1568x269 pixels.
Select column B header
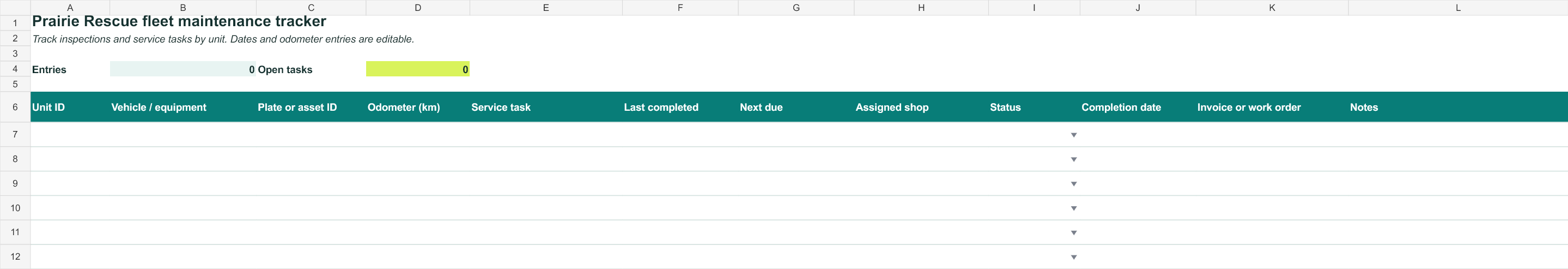click(x=183, y=7)
